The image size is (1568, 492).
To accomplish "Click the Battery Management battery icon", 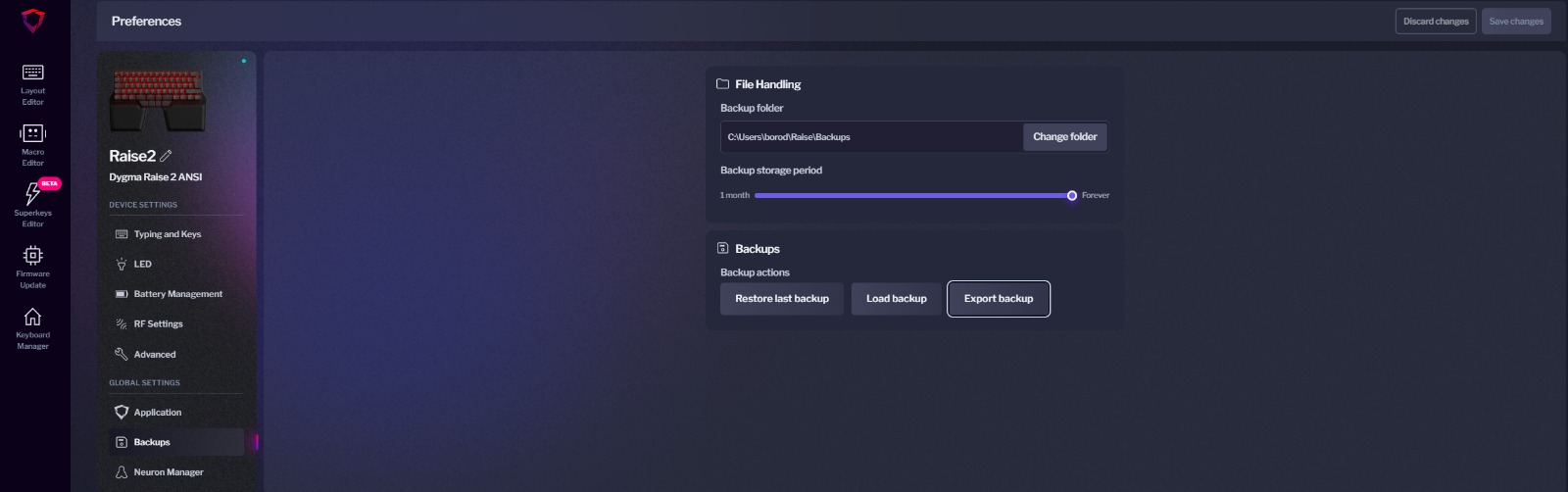I will pos(122,294).
